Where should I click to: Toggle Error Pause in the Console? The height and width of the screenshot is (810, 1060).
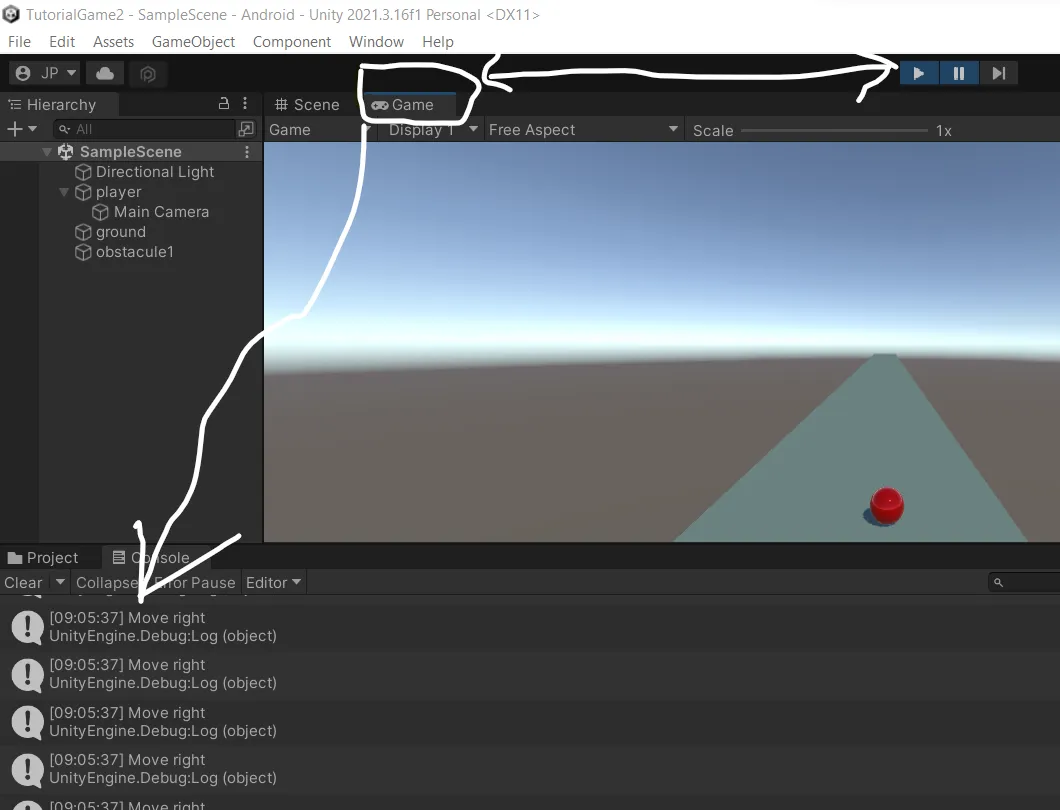pos(193,583)
